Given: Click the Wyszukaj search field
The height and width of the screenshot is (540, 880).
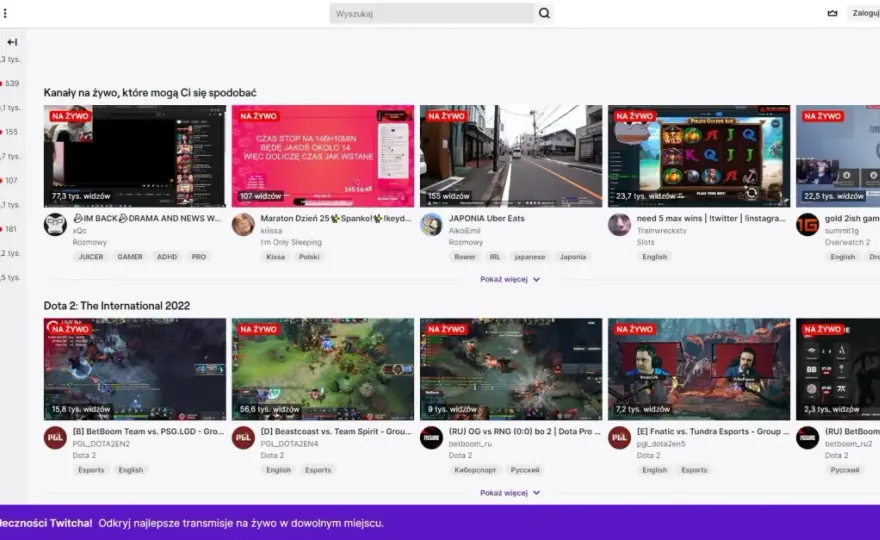Looking at the screenshot, I should (432, 13).
